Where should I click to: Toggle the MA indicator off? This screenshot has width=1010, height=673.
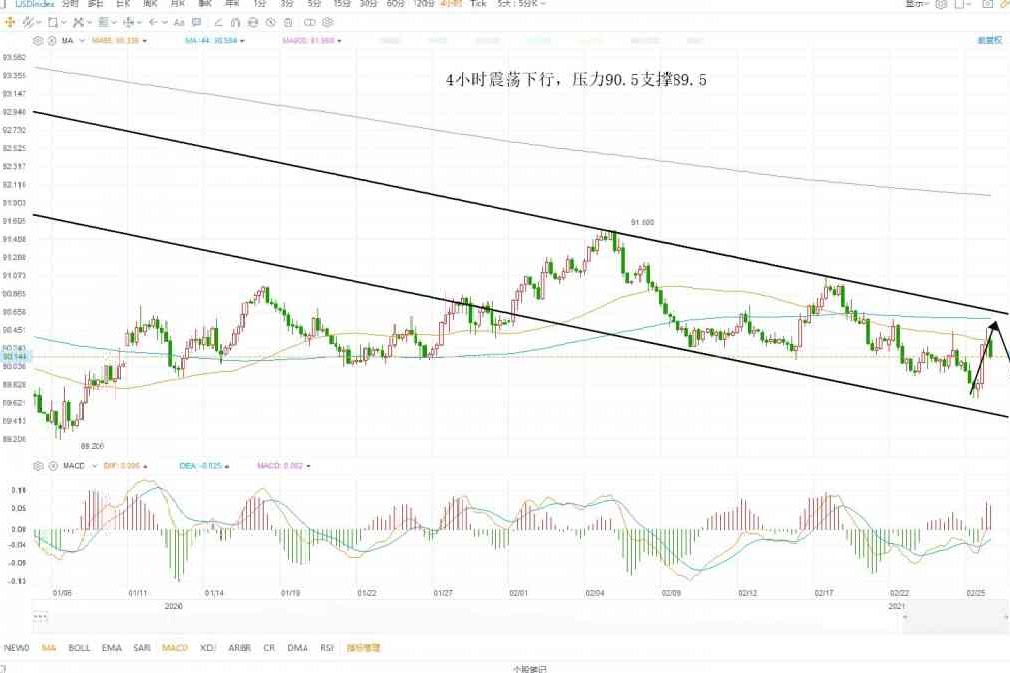pyautogui.click(x=48, y=648)
